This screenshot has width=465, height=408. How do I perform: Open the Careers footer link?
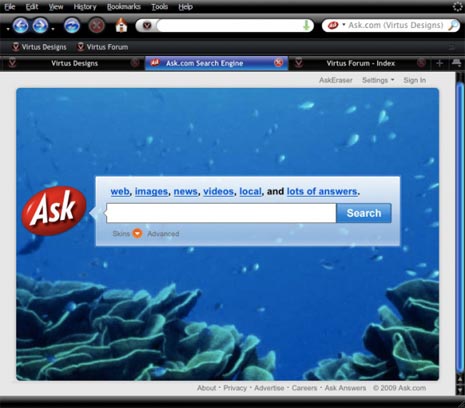click(x=304, y=388)
